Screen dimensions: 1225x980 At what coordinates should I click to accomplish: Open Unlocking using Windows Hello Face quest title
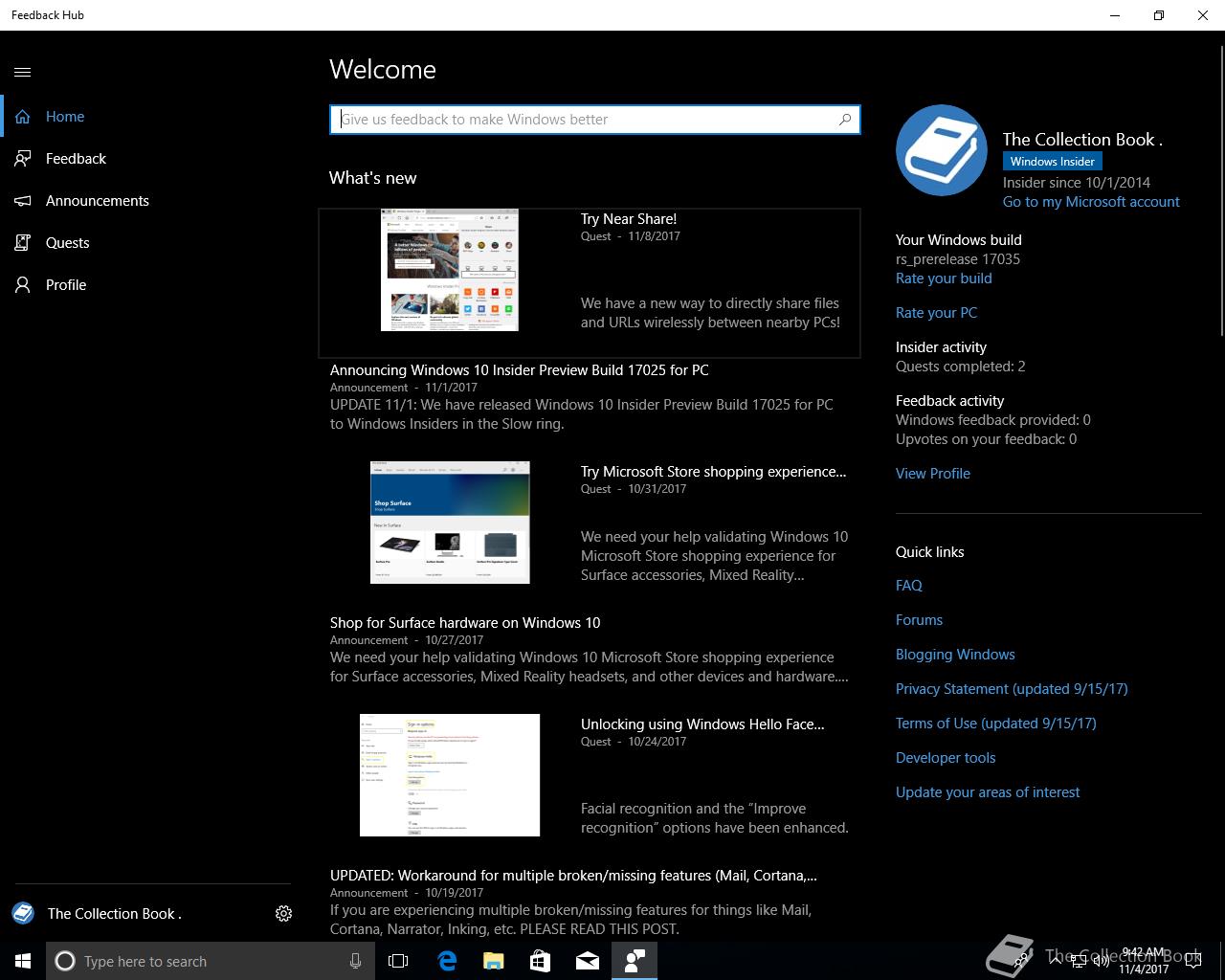[x=702, y=724]
